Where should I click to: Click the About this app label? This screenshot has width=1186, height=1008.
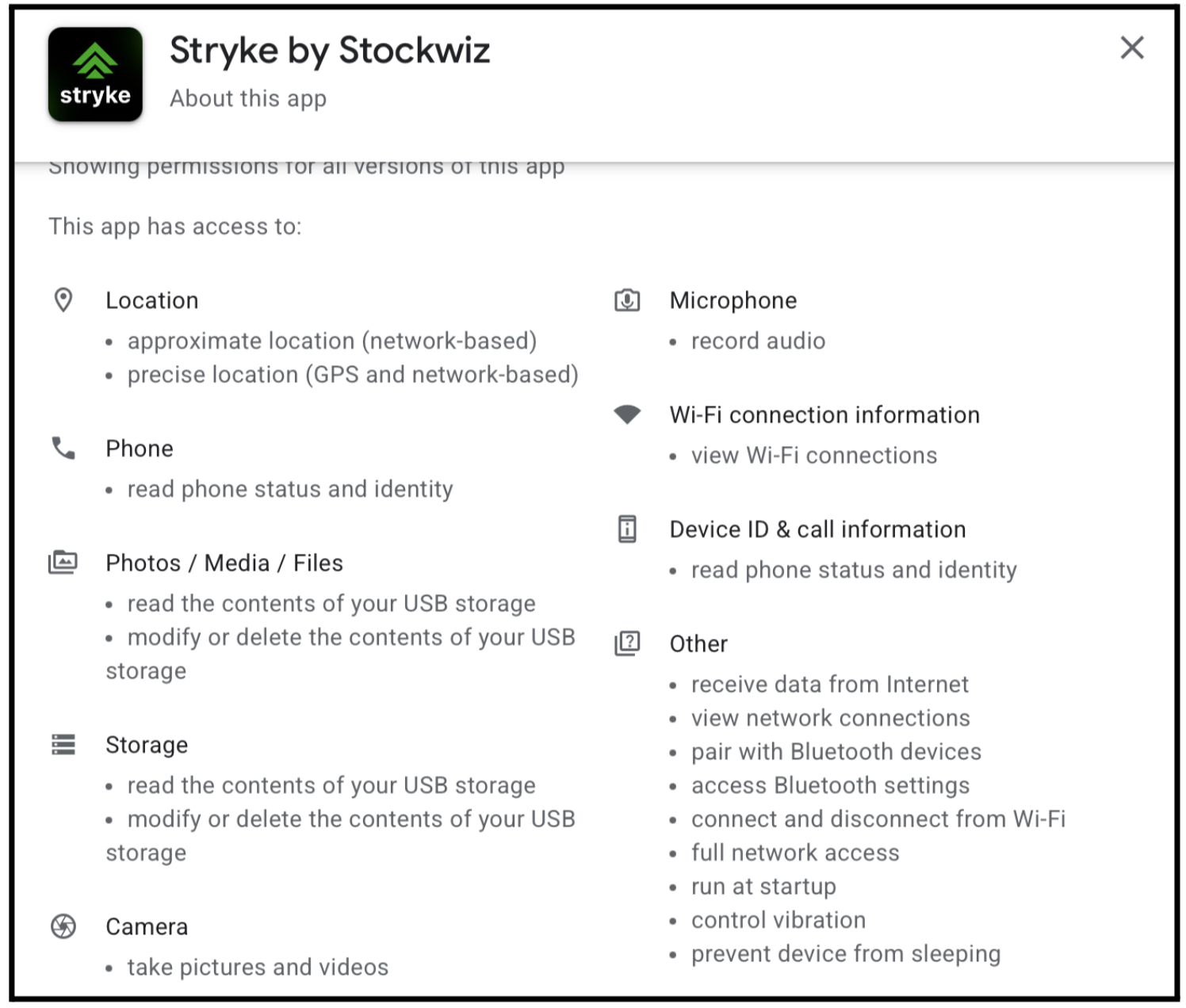point(247,98)
